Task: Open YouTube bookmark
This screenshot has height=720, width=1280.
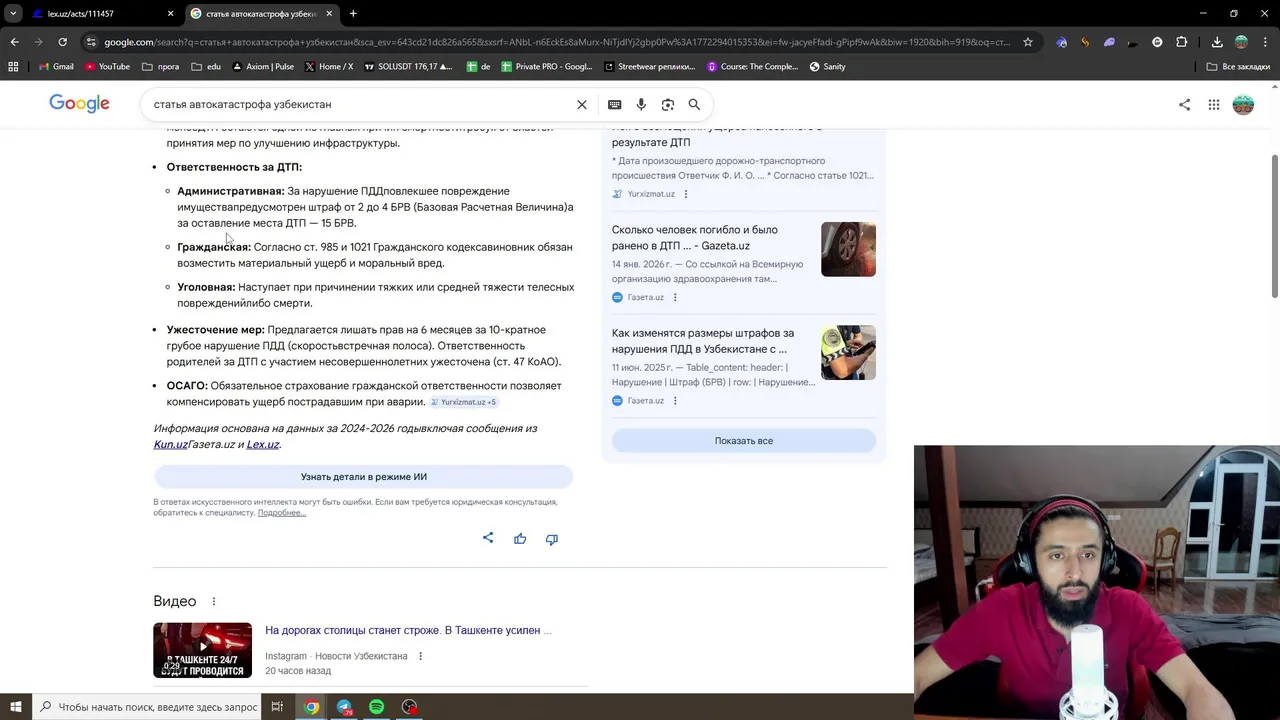Action: [107, 67]
